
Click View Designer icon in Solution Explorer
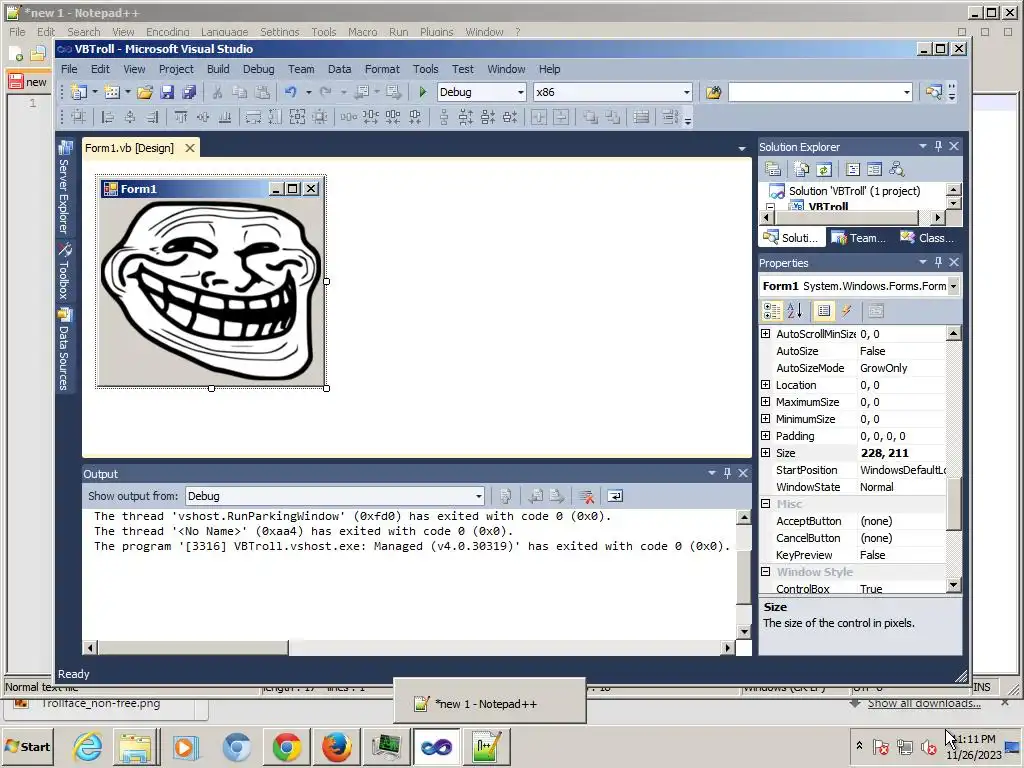(x=874, y=169)
